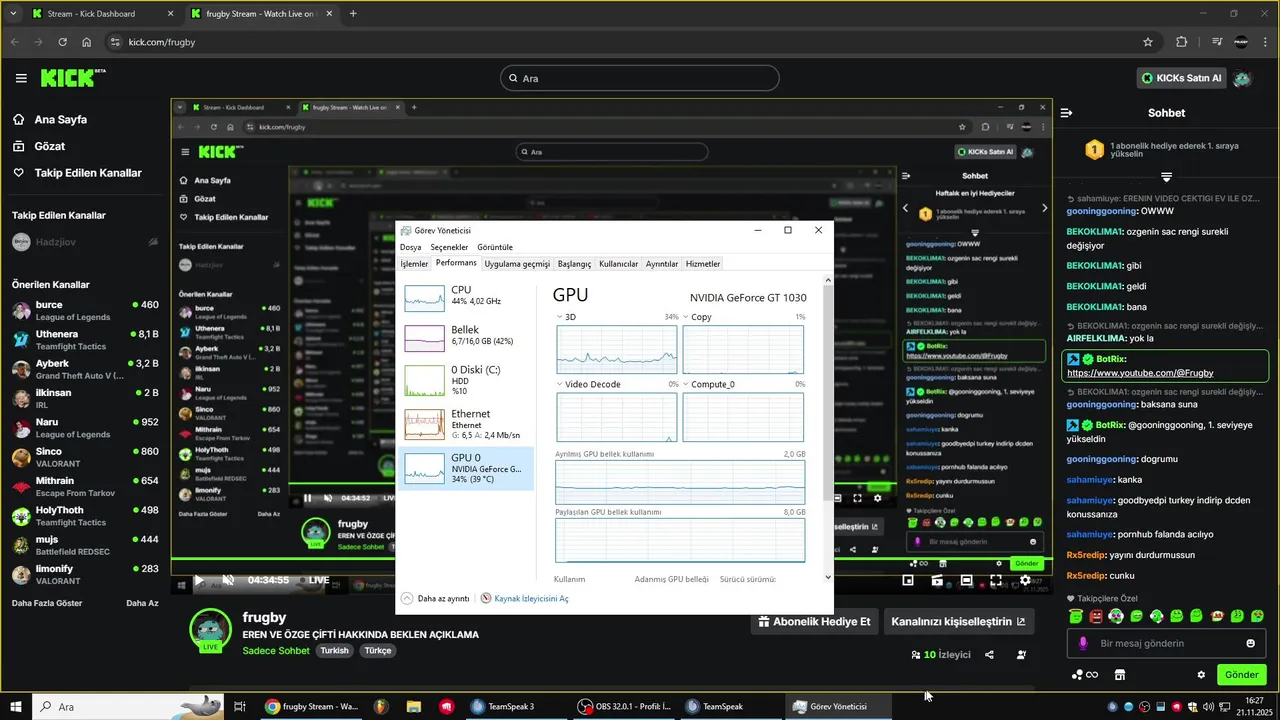
Task: Click the Kicks balance icon below chat input
Action: pyautogui.click(x=1084, y=675)
